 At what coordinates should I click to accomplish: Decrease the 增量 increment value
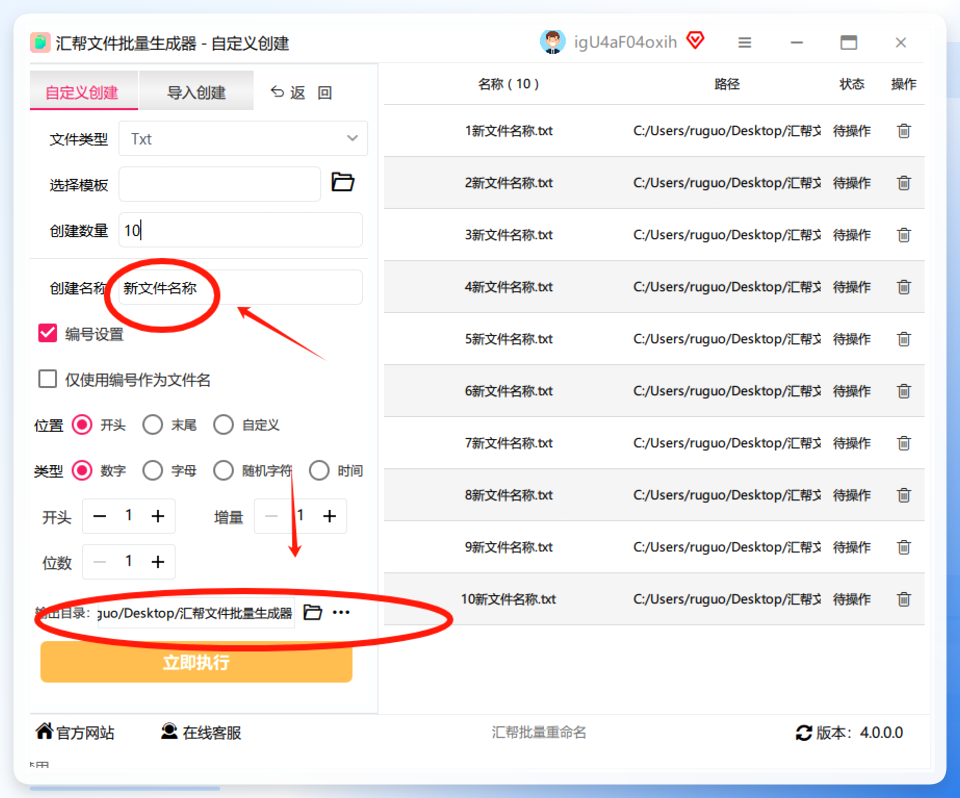tap(271, 516)
